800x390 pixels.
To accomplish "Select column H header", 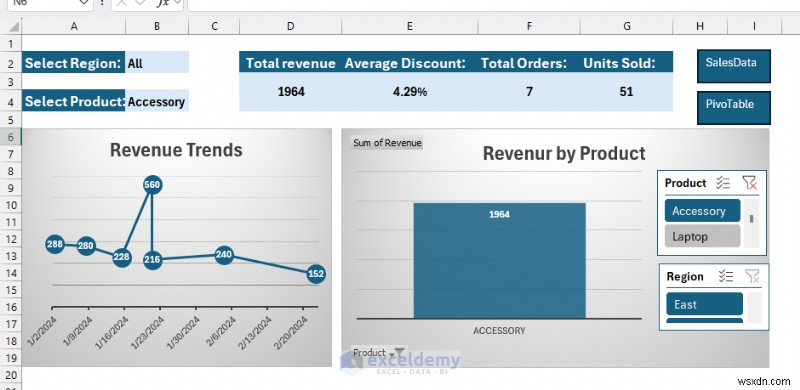I will pos(700,27).
